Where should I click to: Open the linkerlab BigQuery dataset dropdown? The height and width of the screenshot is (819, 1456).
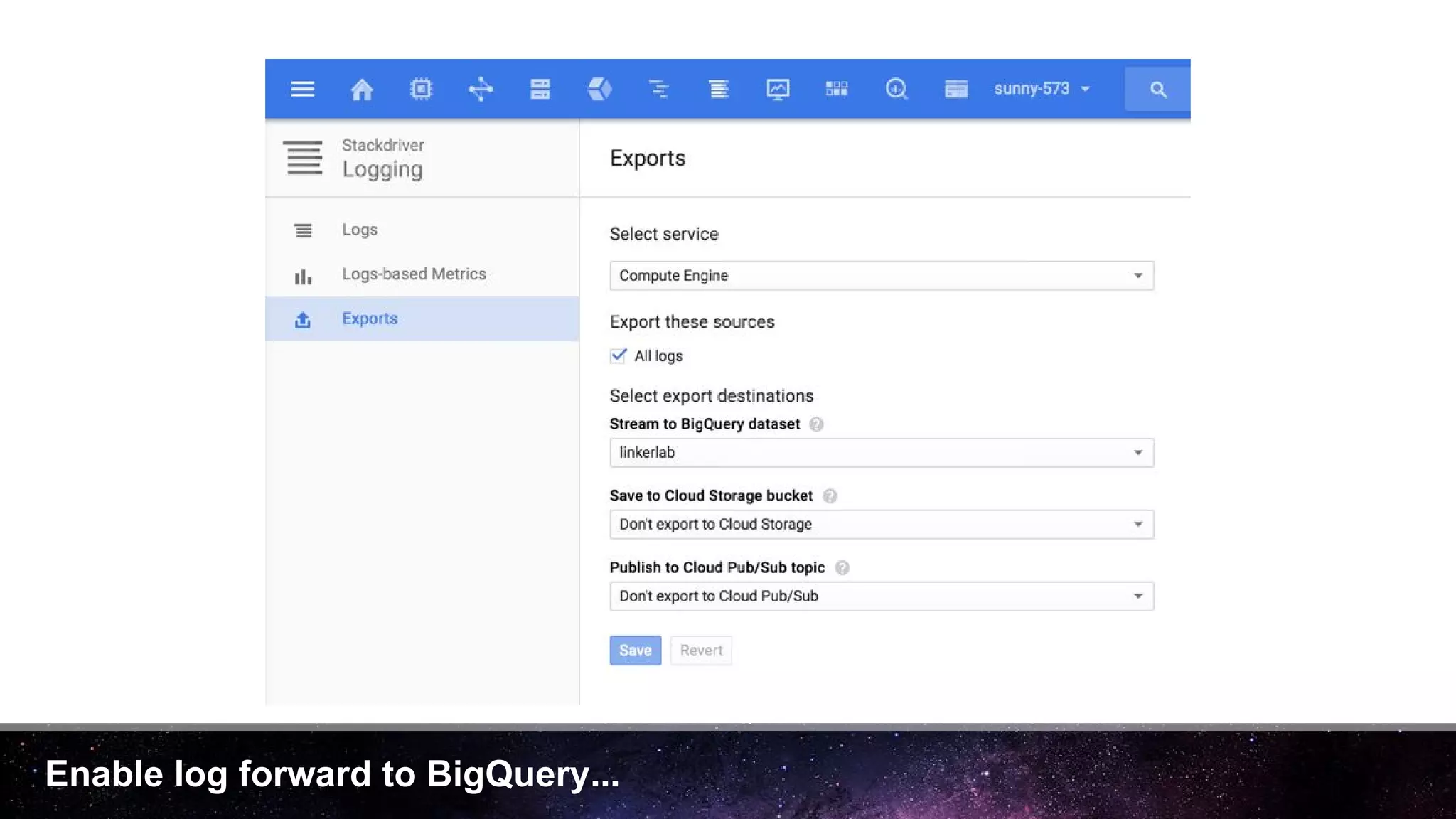(x=881, y=453)
